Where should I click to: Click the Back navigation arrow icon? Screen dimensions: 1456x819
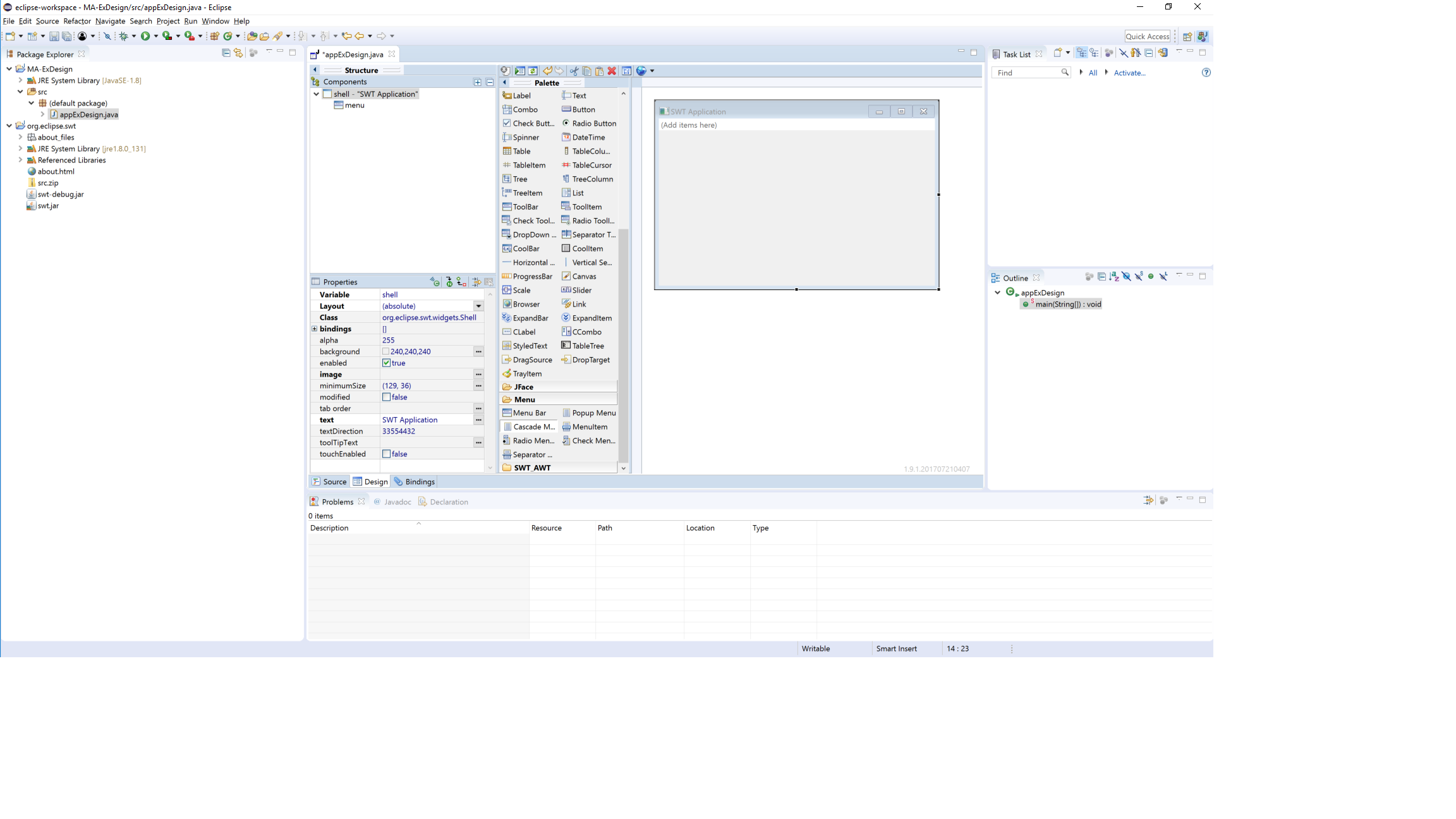(360, 36)
